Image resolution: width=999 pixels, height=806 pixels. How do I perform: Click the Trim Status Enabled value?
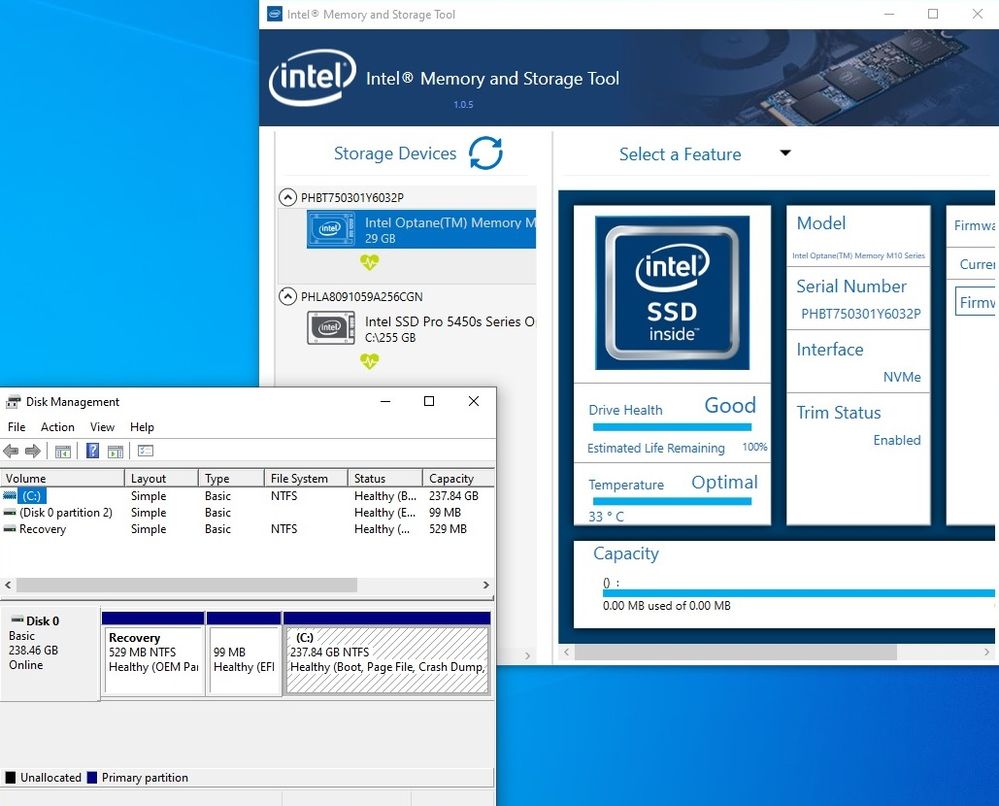point(896,440)
